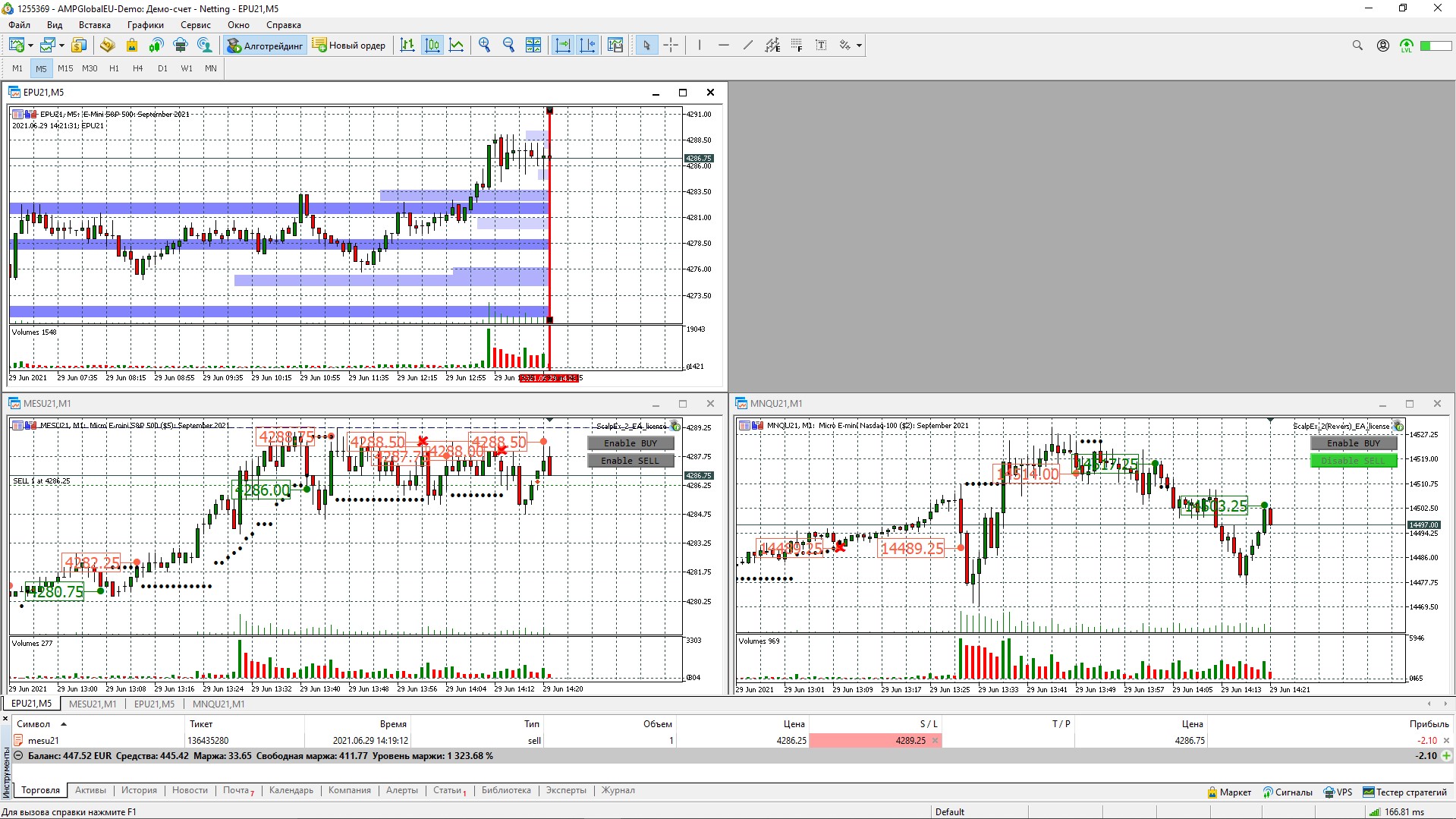Image resolution: width=1456 pixels, height=819 pixels.
Task: Collapse the balance summary row
Action: (x=19, y=756)
